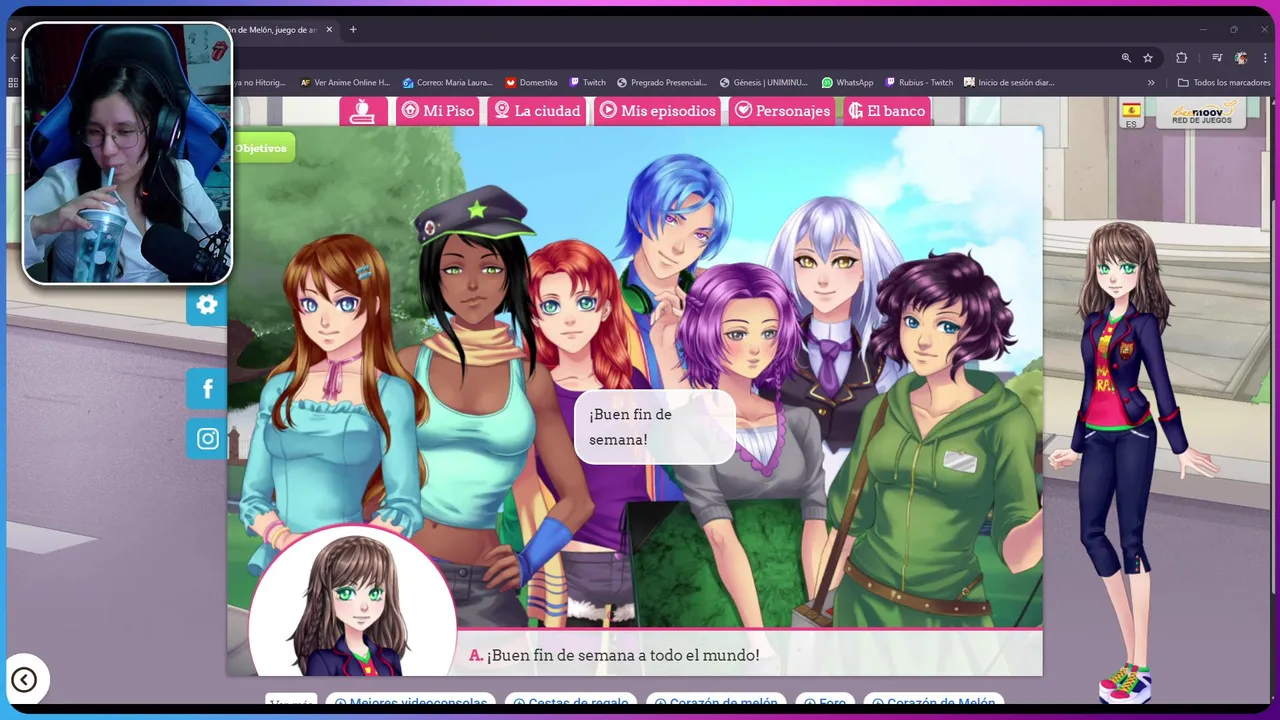The image size is (1280, 720).
Task: Open the browser extensions puzzle icon
Action: [x=1181, y=58]
